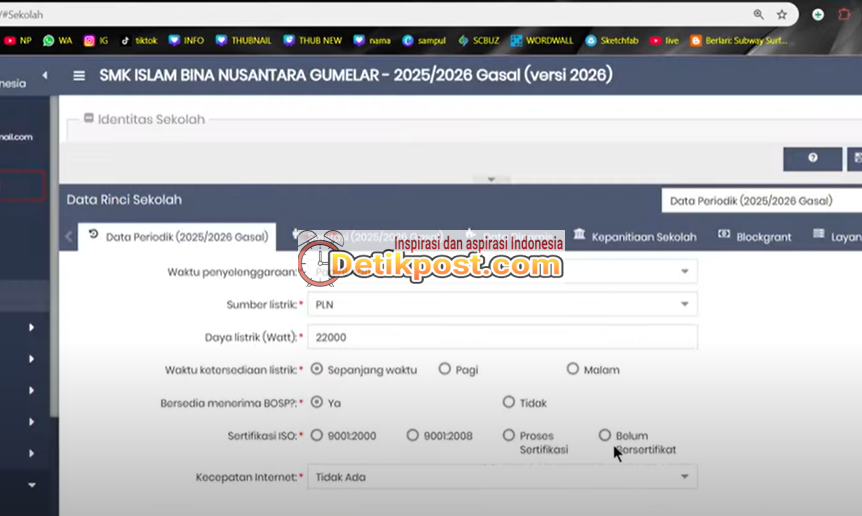
Task: Open the IG Instagram bookmark
Action: (x=96, y=41)
